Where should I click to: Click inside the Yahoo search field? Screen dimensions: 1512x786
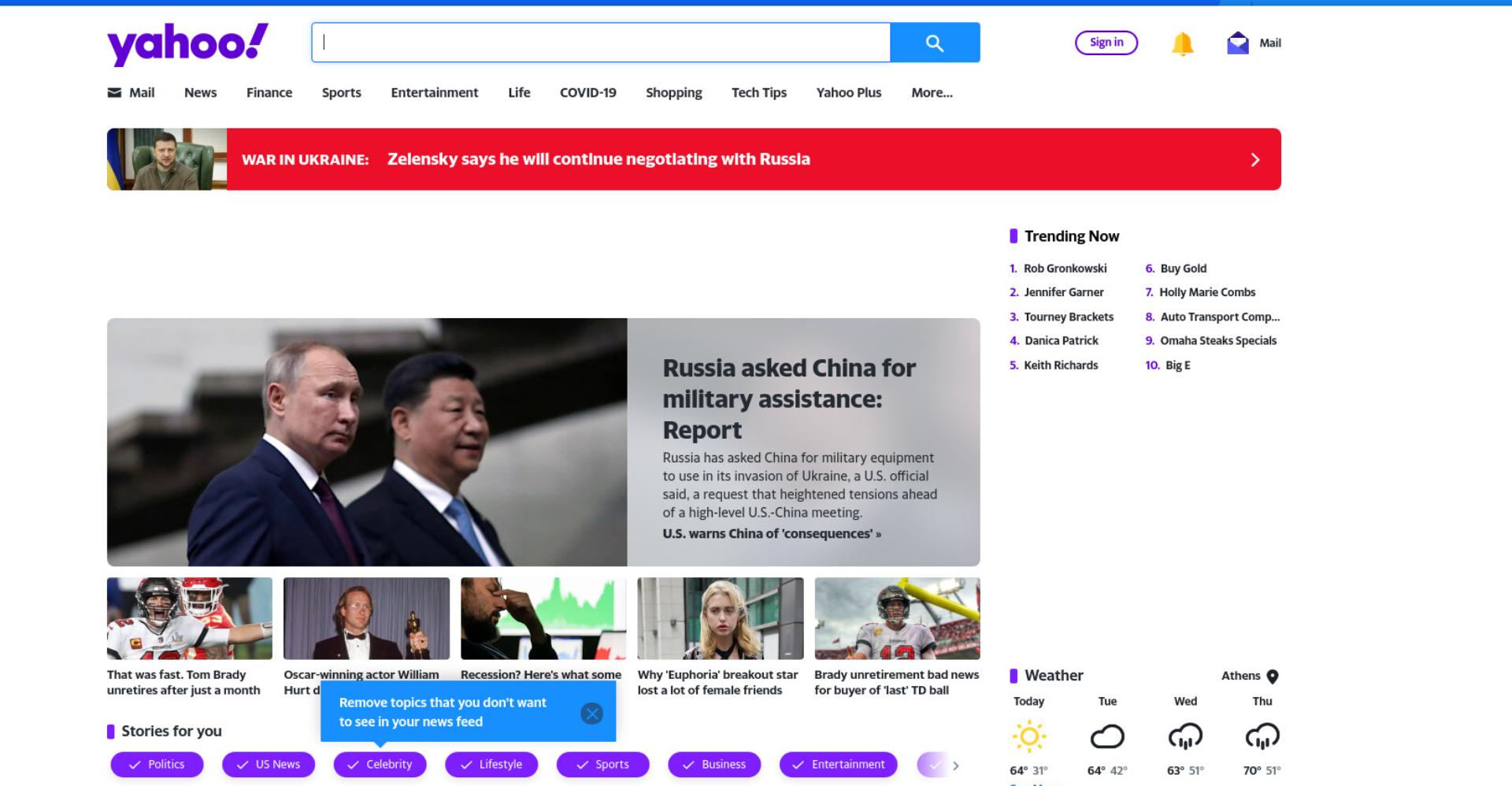click(601, 43)
